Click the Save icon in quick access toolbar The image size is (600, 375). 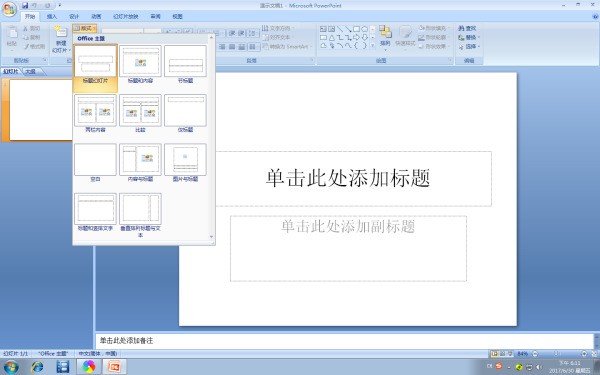click(x=25, y=5)
